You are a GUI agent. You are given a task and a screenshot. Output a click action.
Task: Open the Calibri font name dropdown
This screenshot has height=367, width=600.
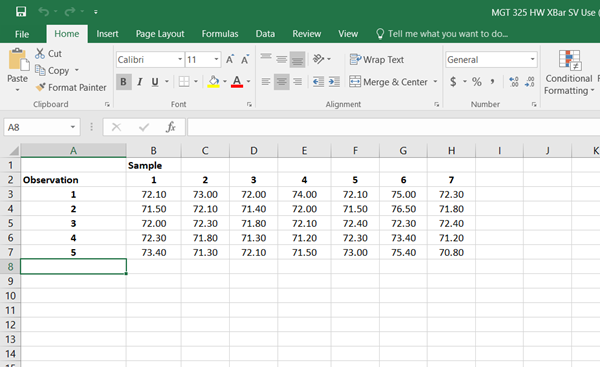[x=179, y=59]
